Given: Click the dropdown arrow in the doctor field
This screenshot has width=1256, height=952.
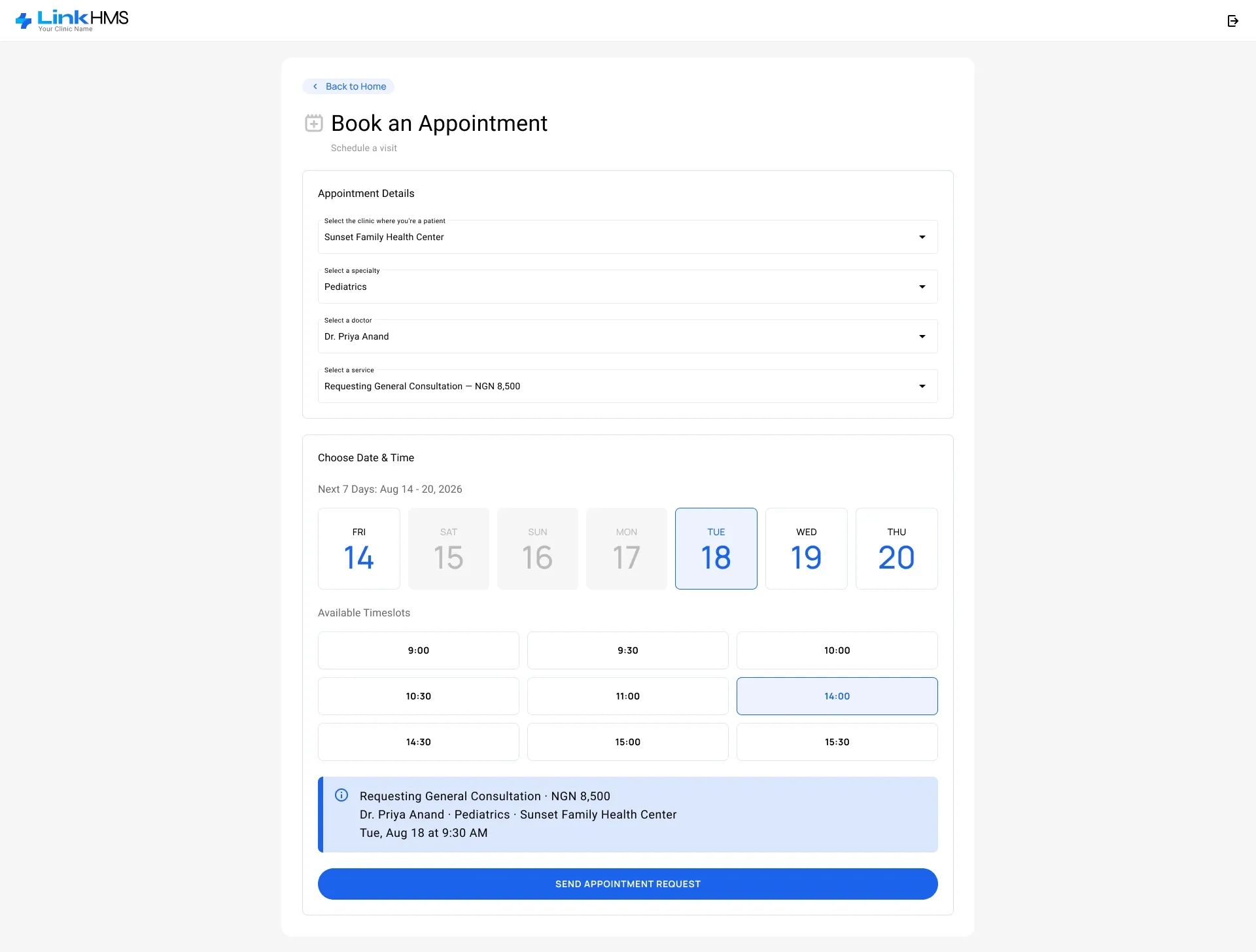Looking at the screenshot, I should (922, 336).
